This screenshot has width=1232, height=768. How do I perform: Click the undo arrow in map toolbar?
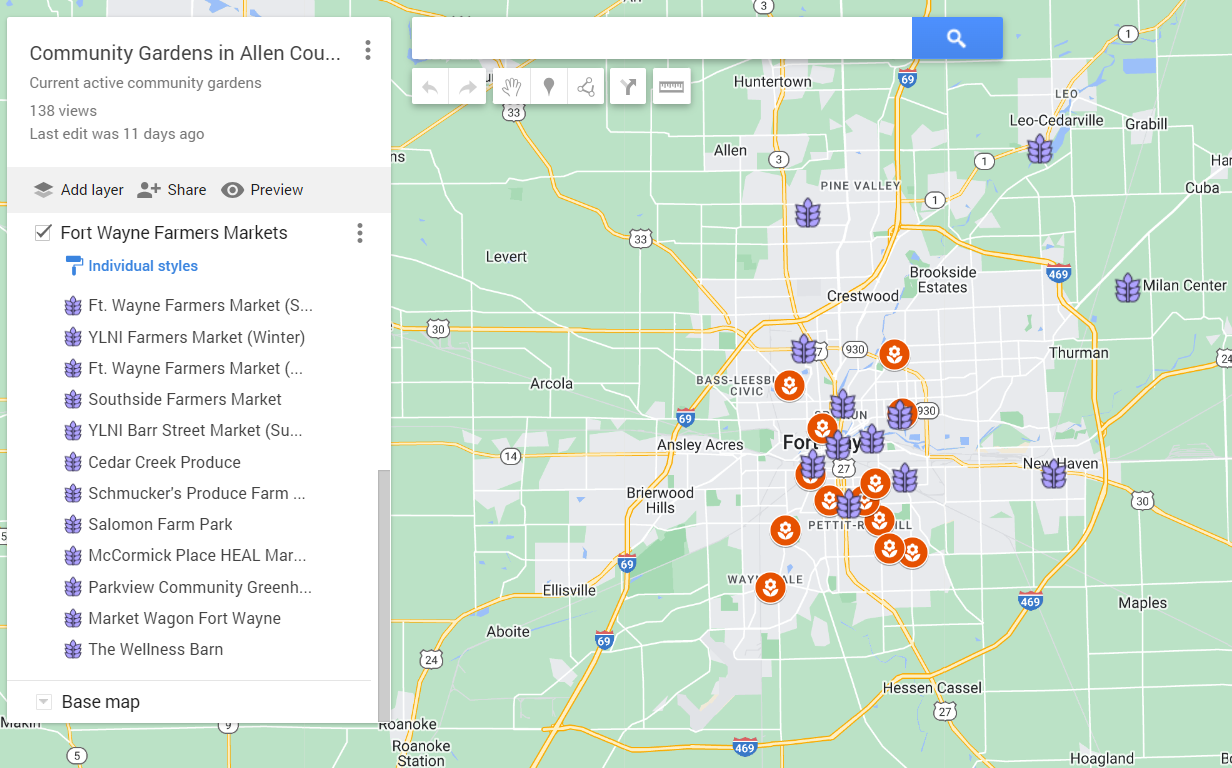[x=430, y=87]
